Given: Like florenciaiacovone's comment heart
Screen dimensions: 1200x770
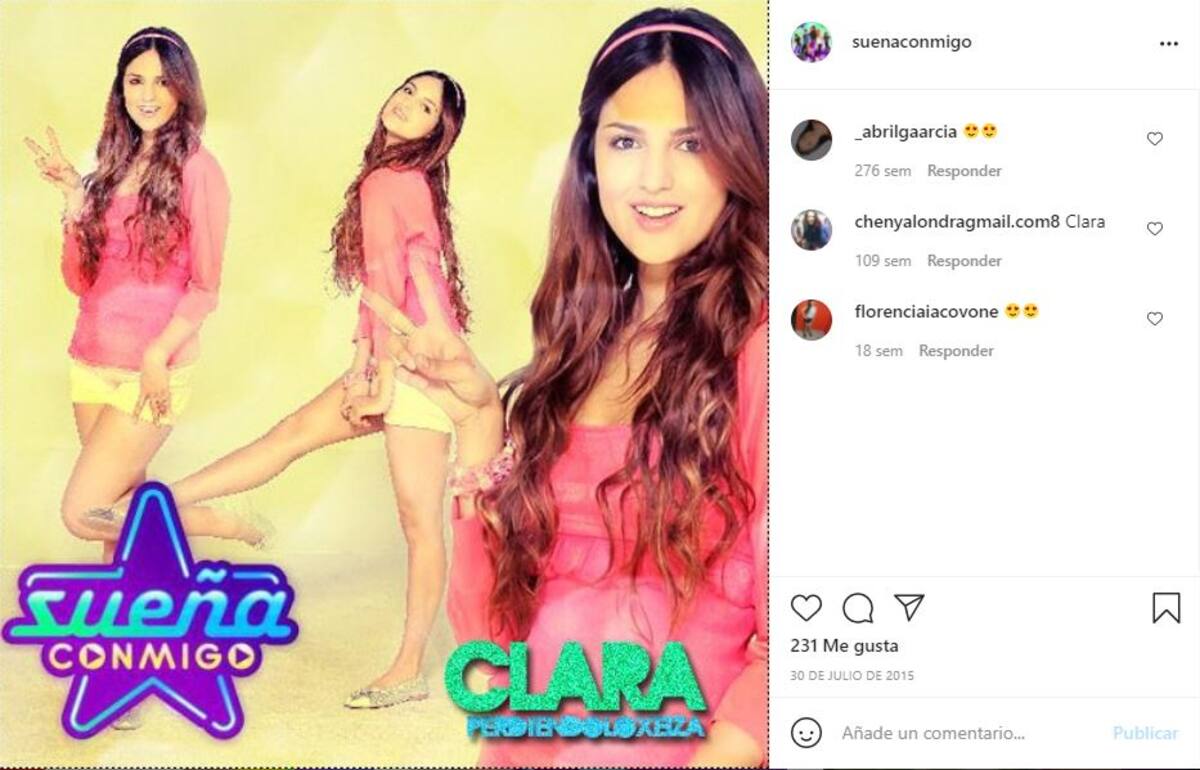Looking at the screenshot, I should (1155, 319).
